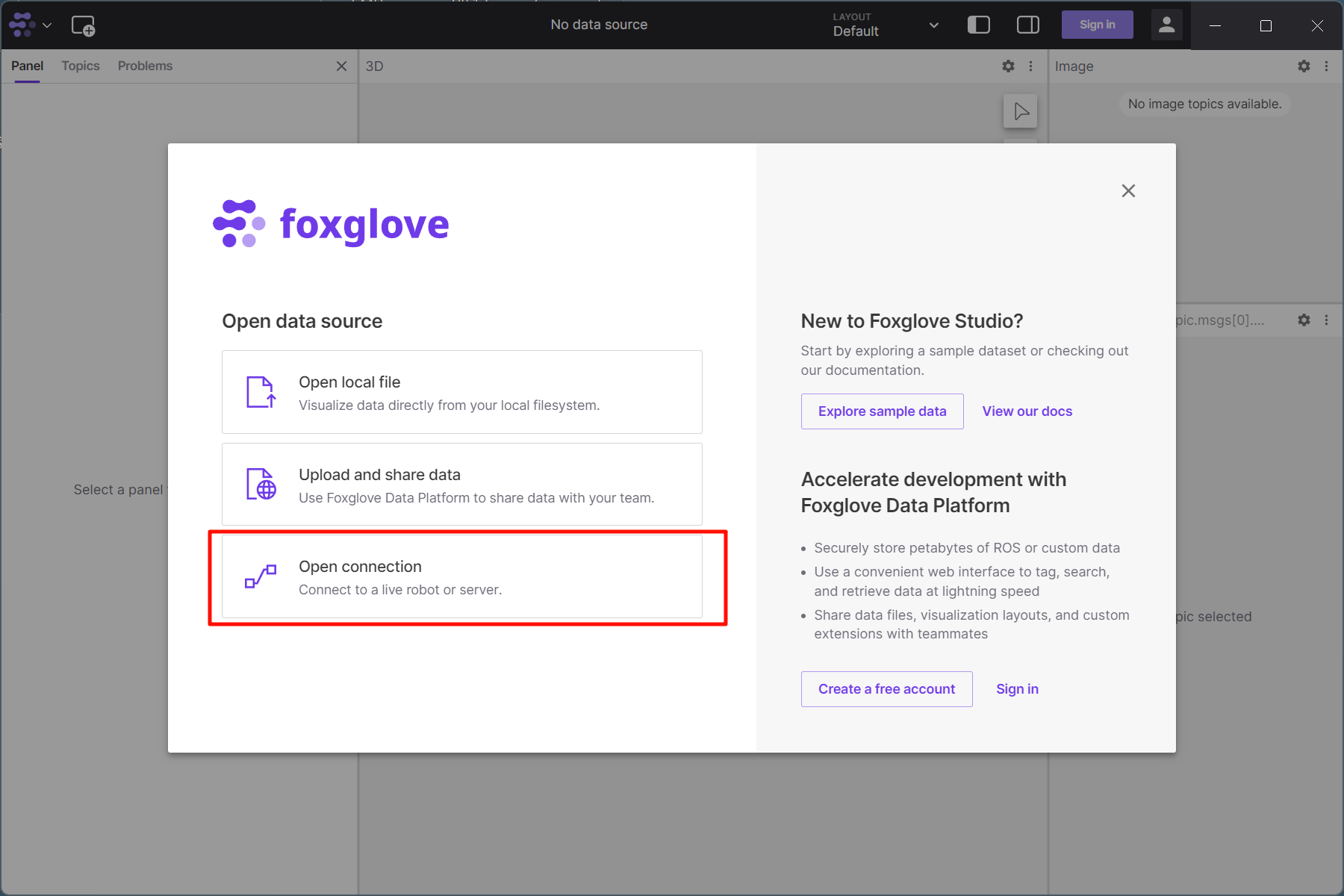
Task: Open 3D panel settings gear
Action: click(x=1008, y=66)
